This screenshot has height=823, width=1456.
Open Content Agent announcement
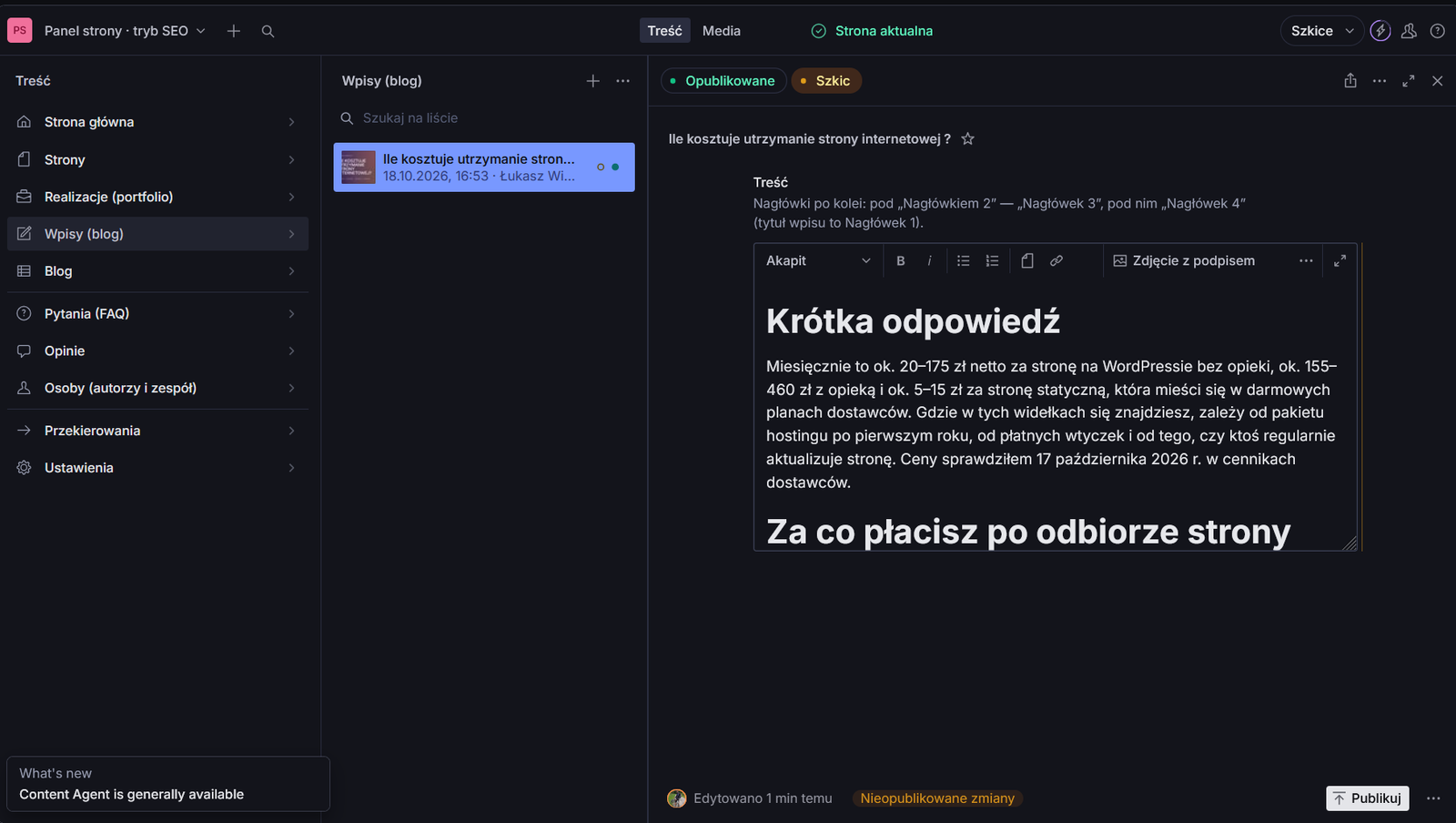tap(167, 784)
